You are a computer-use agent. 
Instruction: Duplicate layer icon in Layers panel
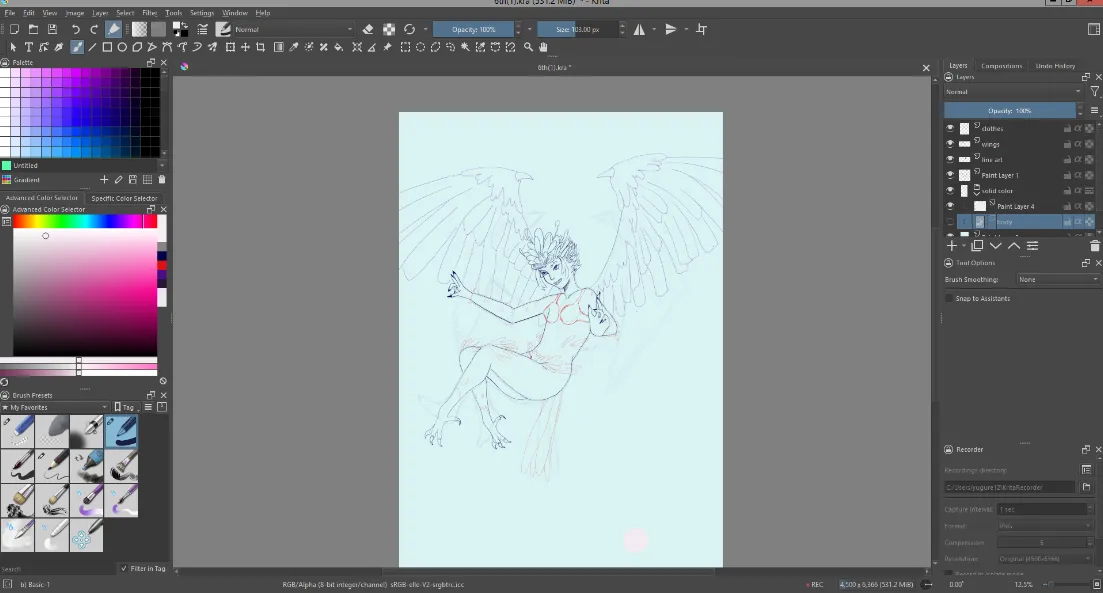(977, 246)
